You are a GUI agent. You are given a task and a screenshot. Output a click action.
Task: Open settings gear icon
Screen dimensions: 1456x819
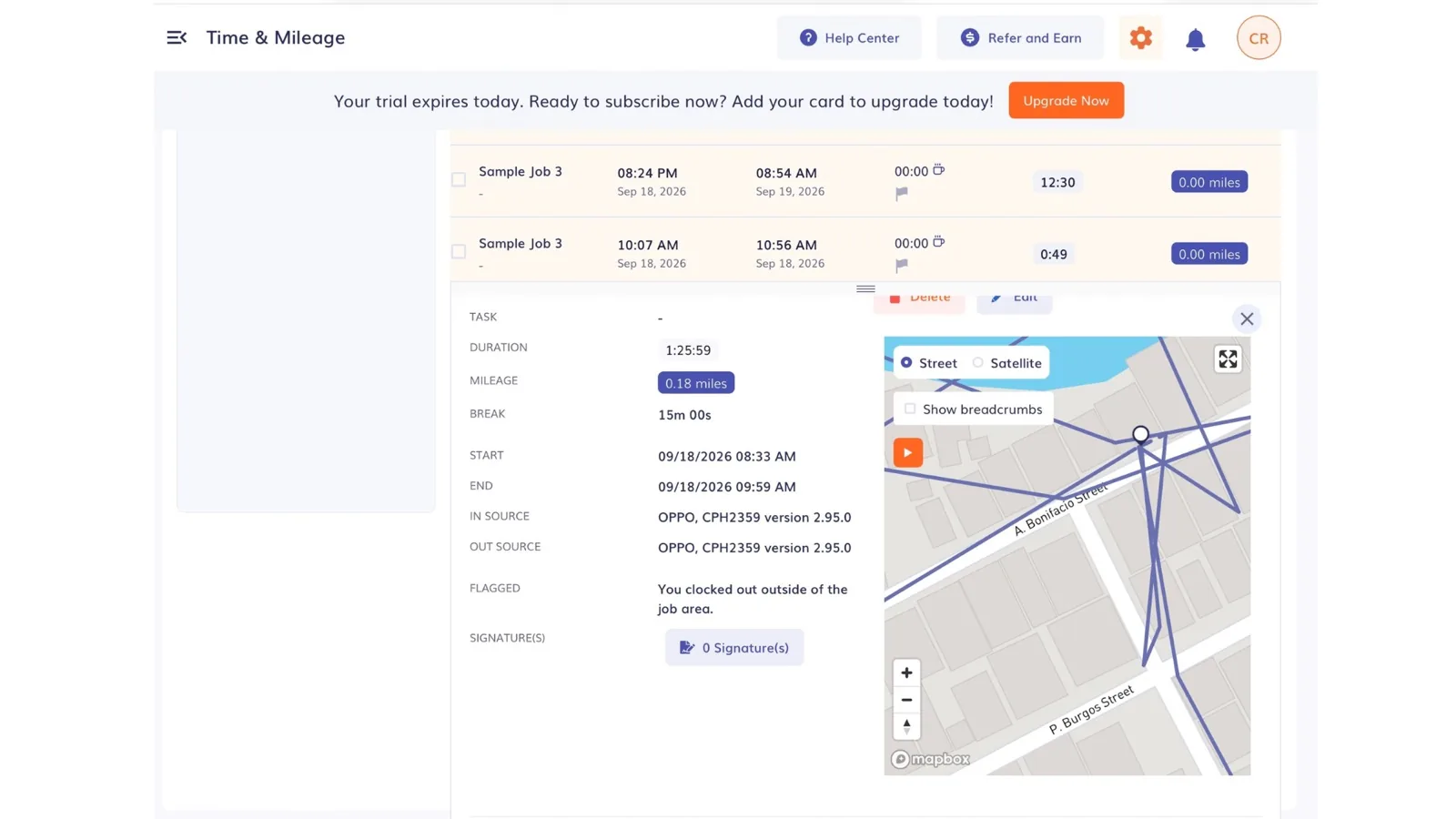pyautogui.click(x=1140, y=37)
